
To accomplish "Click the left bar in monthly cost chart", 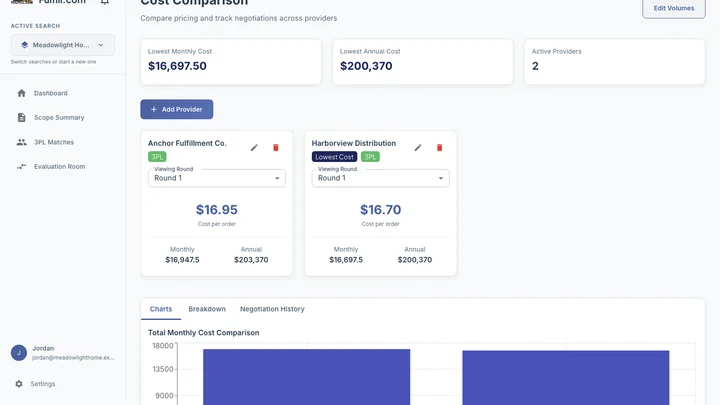I will click(x=307, y=377).
